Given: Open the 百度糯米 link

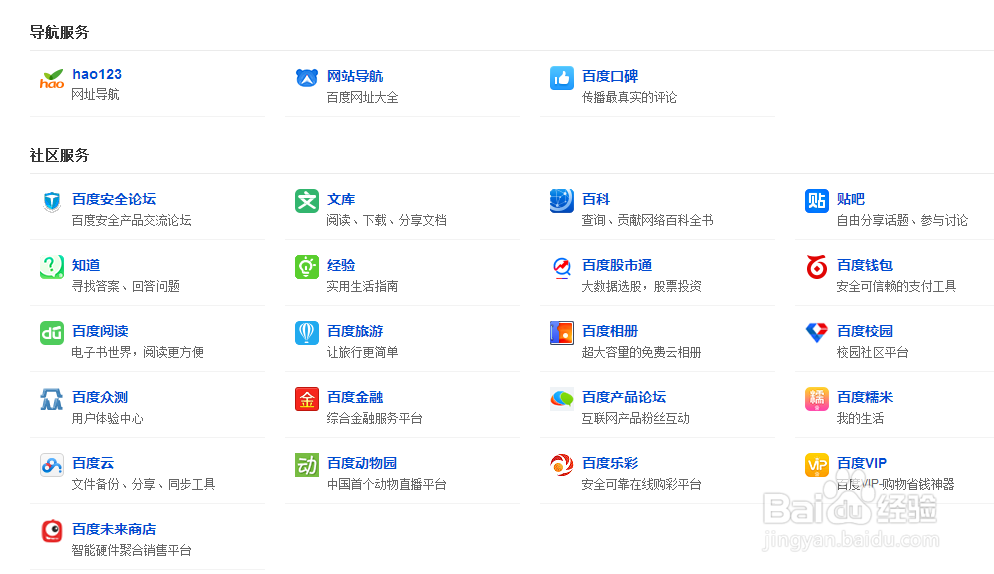Looking at the screenshot, I should (x=865, y=397).
